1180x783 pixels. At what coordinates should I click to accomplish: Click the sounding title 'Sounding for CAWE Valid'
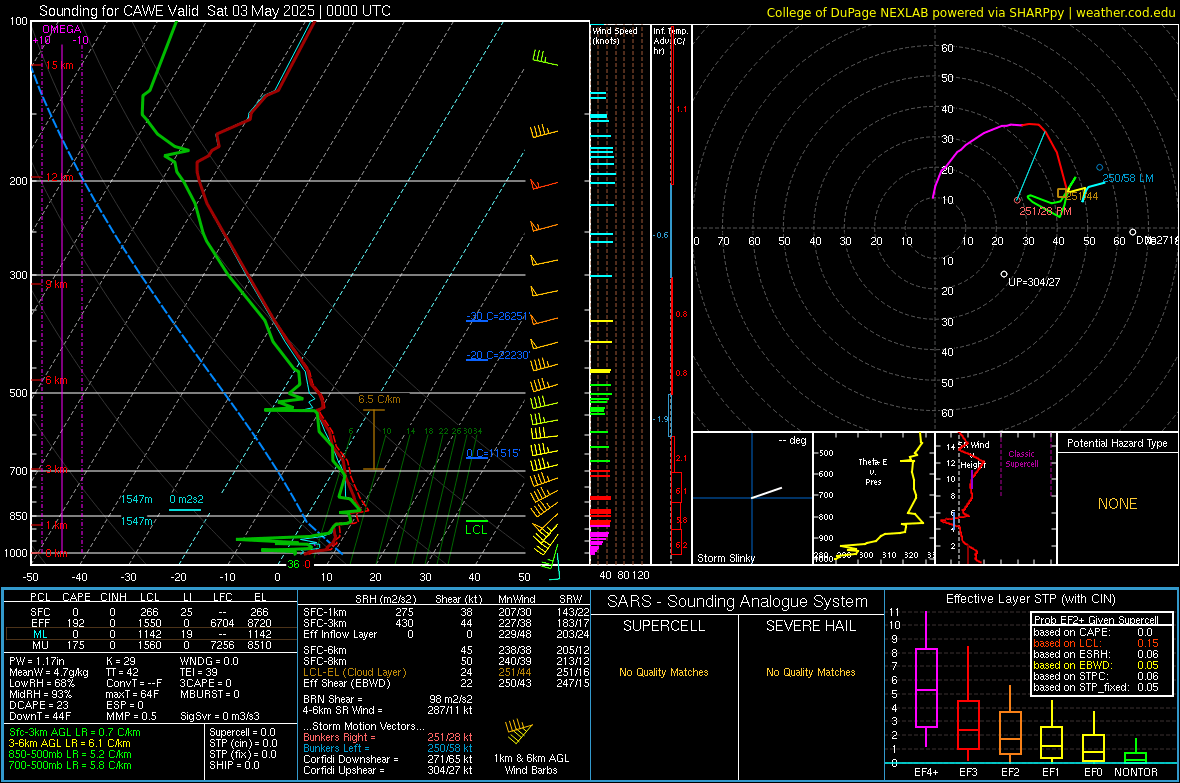pyautogui.click(x=120, y=11)
